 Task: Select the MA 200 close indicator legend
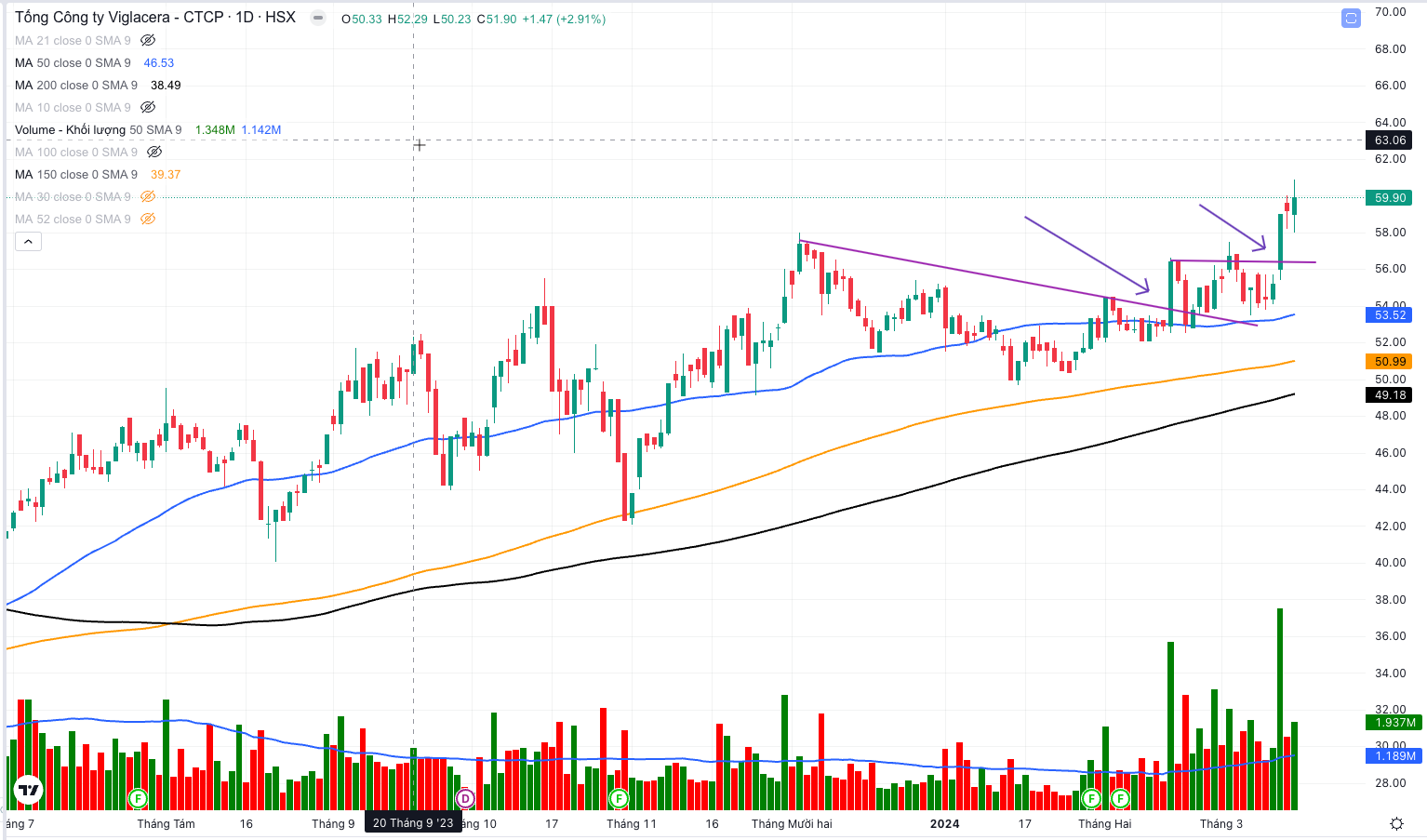(76, 85)
